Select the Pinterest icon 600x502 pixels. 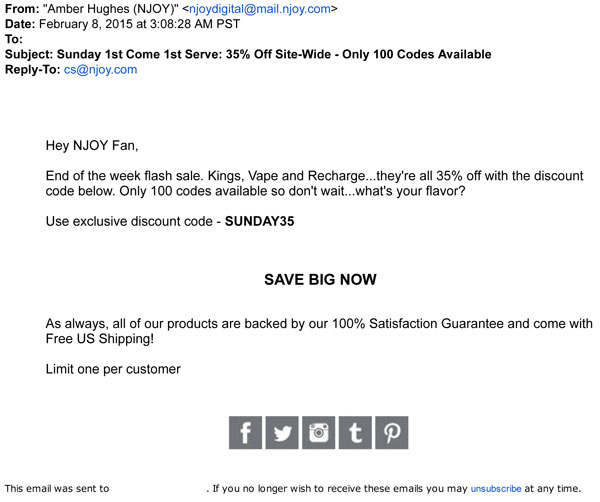(x=391, y=432)
